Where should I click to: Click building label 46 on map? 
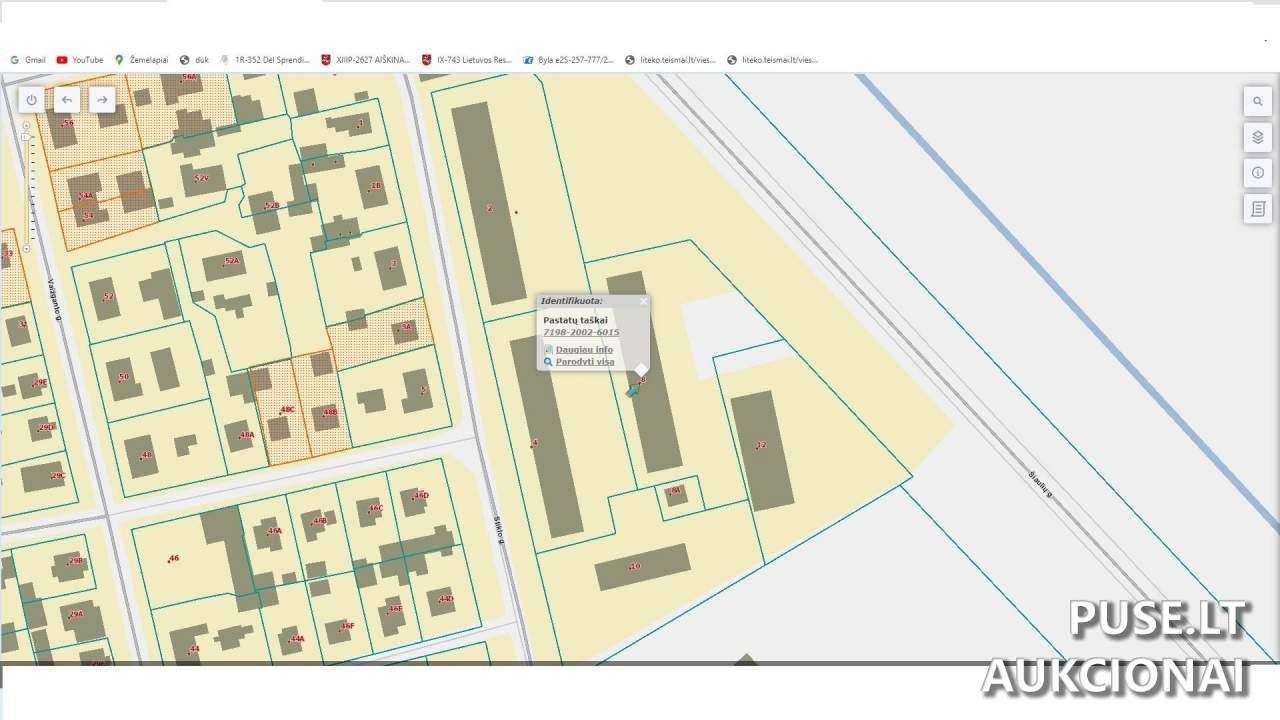point(174,558)
